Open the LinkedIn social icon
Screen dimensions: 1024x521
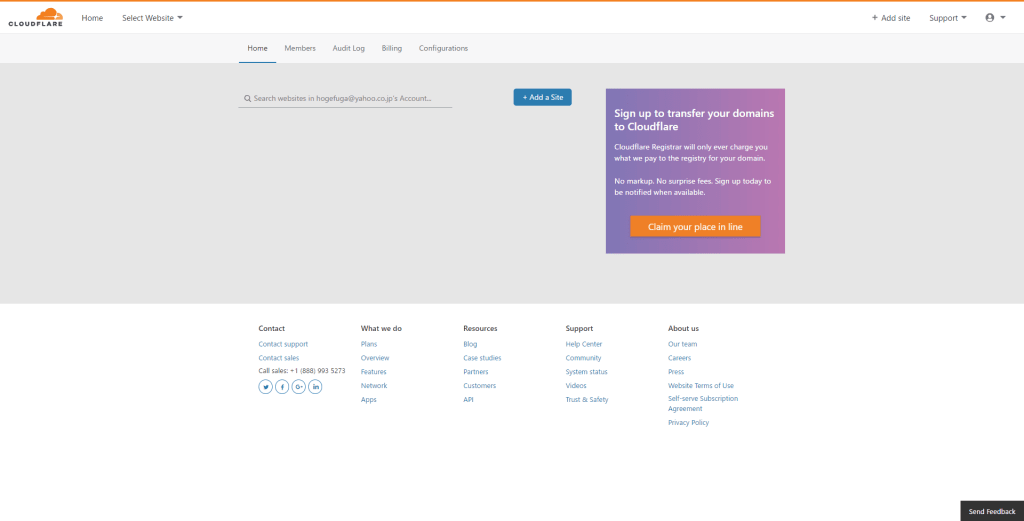pos(315,387)
